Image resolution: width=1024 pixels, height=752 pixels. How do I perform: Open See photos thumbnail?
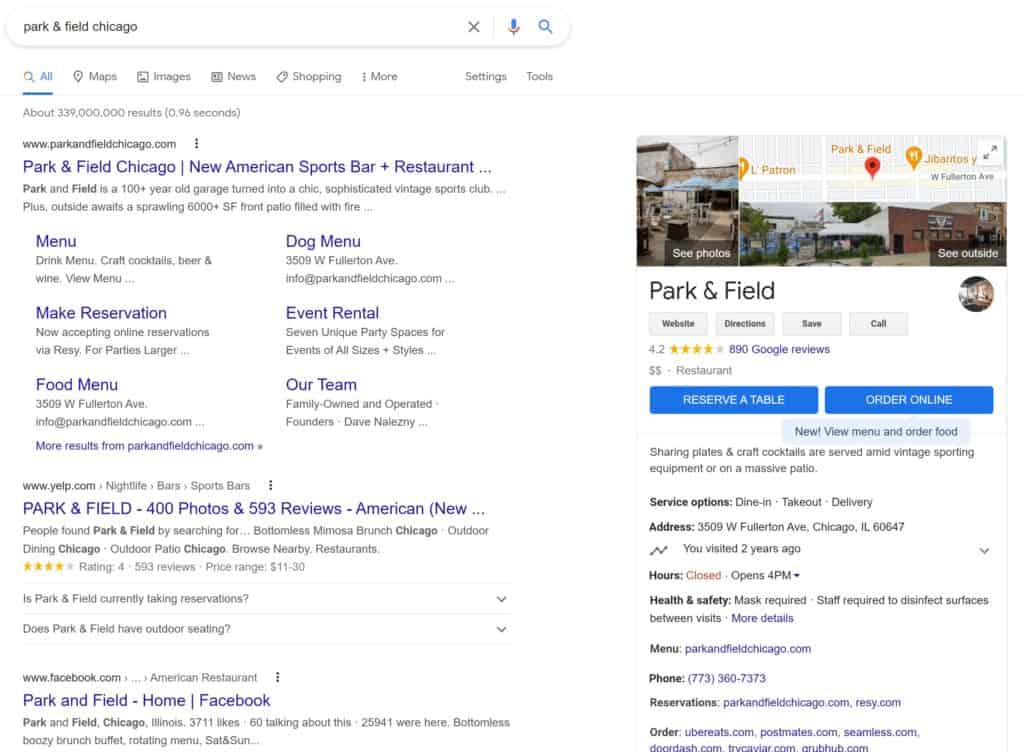tap(688, 201)
